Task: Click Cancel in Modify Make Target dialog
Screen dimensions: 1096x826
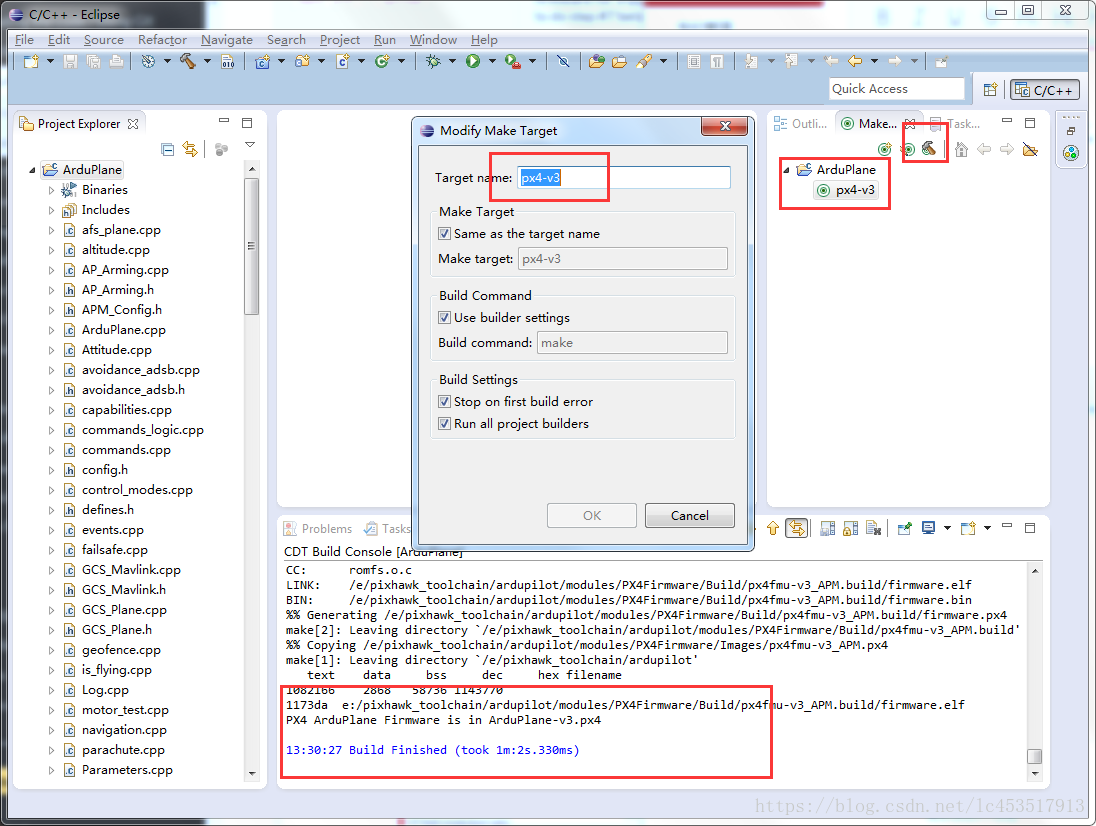Action: pyautogui.click(x=689, y=516)
